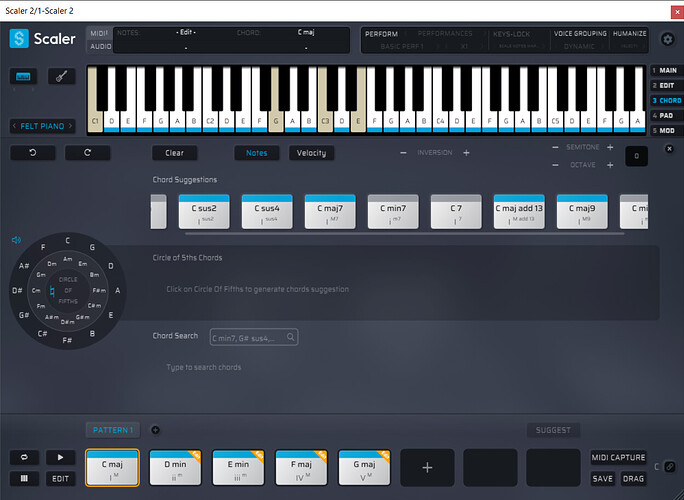
Task: Lower the chord by an octave
Action: (555, 165)
